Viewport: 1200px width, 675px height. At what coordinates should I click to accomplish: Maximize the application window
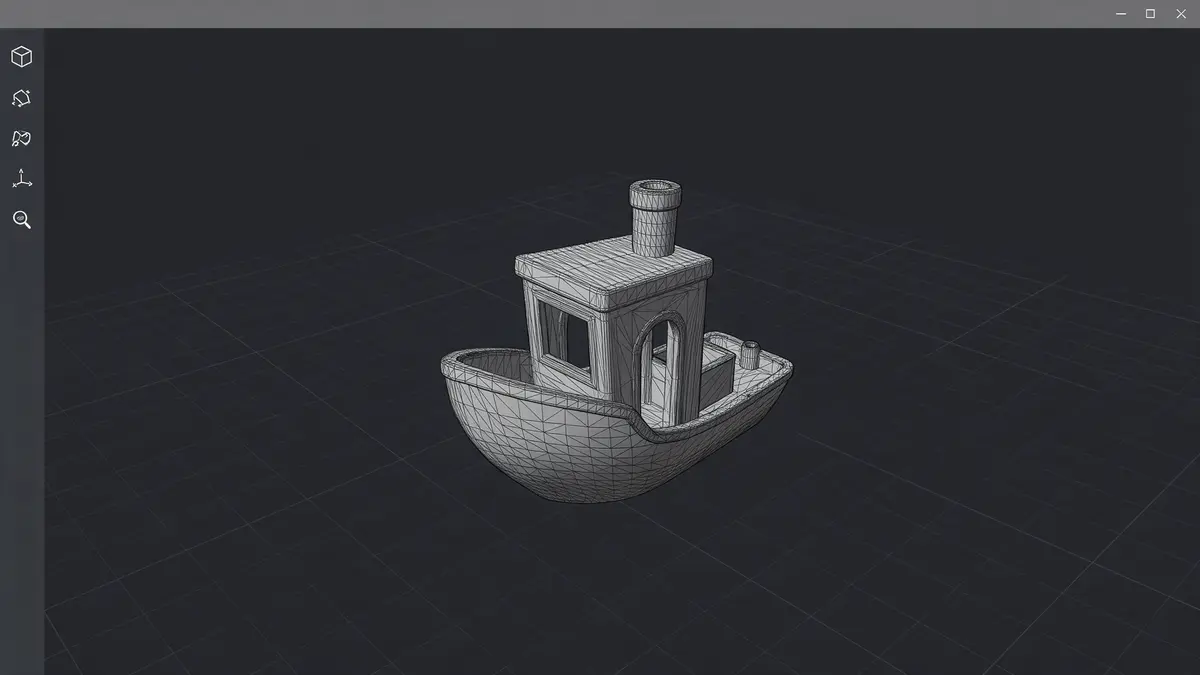click(1150, 13)
